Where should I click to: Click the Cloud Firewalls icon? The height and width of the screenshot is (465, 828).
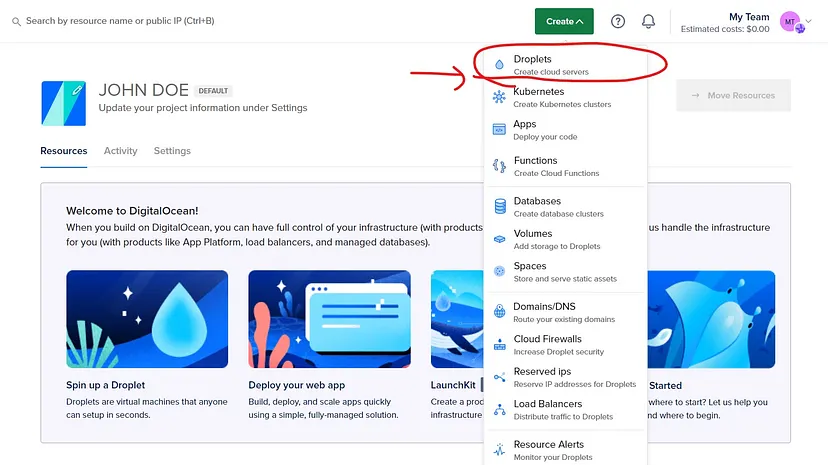click(x=500, y=345)
